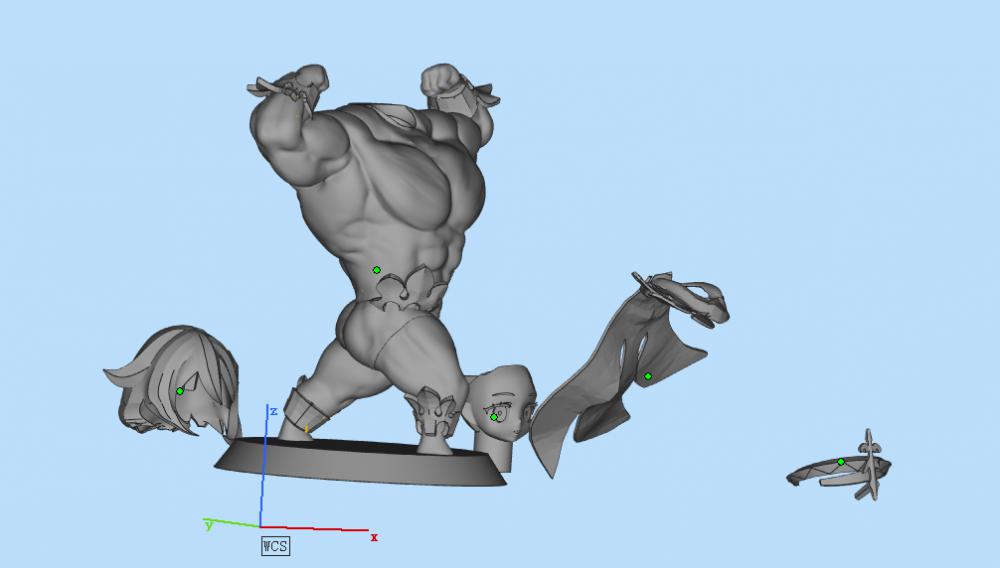Image resolution: width=1000 pixels, height=568 pixels.
Task: Click the WCS coordinate system label
Action: click(276, 546)
